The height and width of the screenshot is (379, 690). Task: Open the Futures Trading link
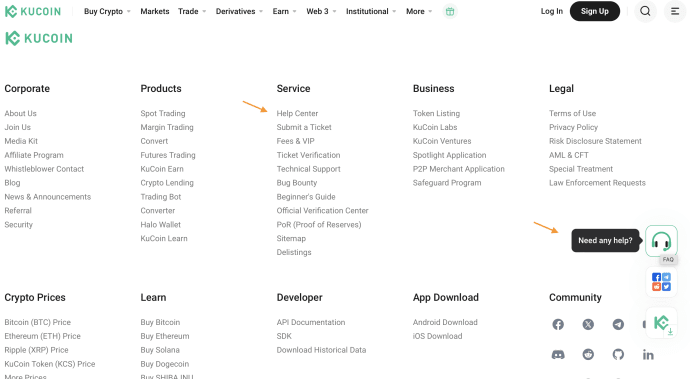pos(168,155)
